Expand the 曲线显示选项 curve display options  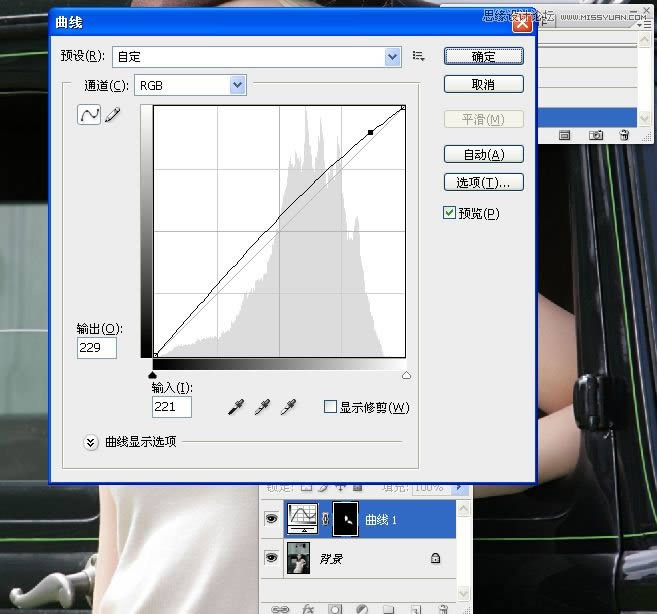(91, 441)
